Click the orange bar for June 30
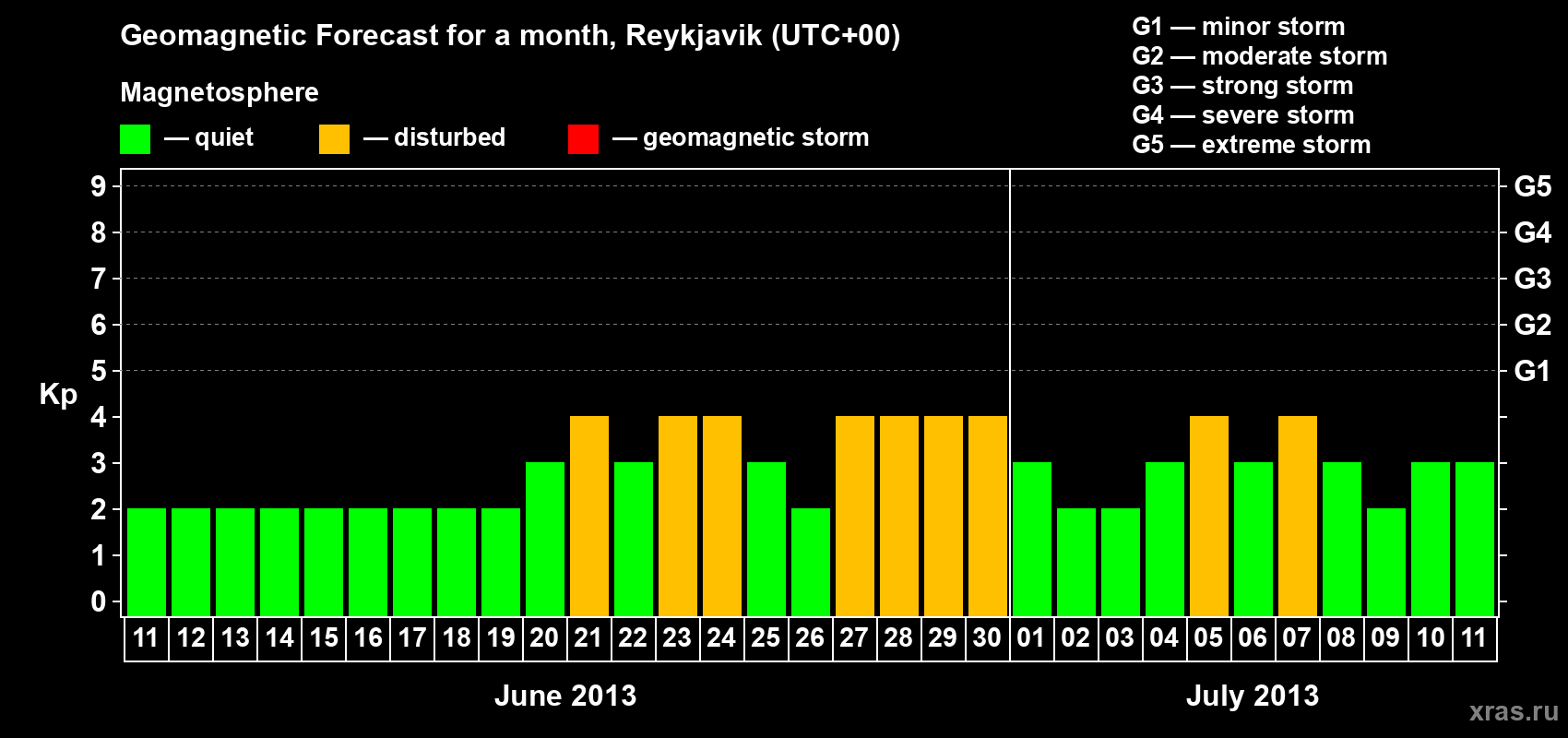Screen dimensions: 1568x738 (x=988, y=516)
